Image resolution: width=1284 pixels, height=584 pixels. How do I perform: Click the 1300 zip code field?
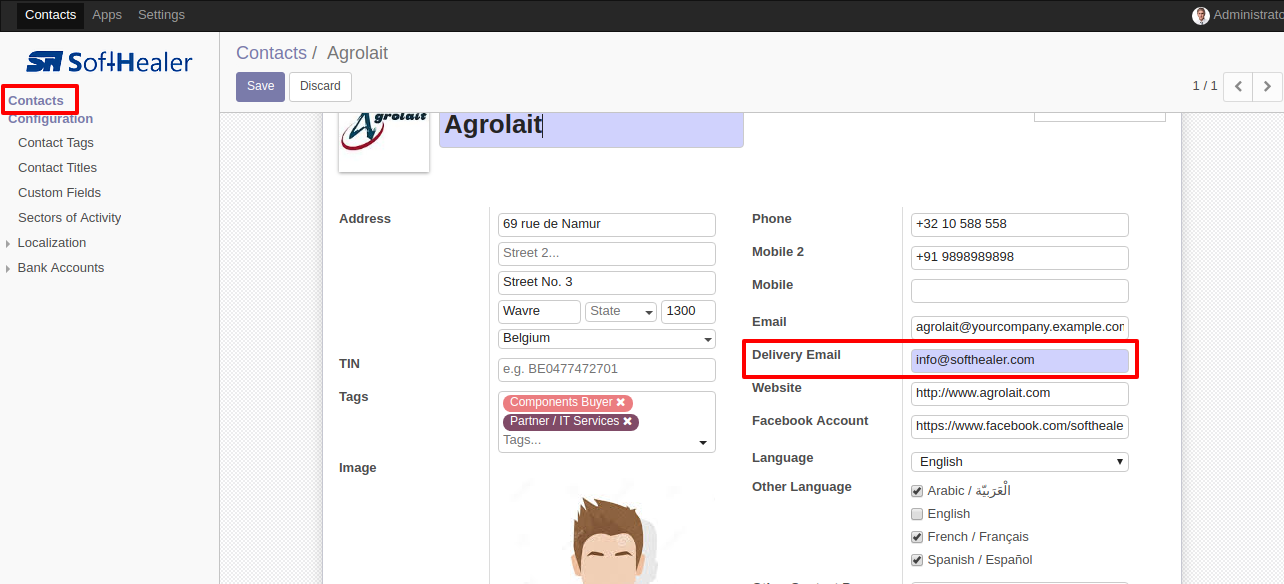click(x=688, y=312)
